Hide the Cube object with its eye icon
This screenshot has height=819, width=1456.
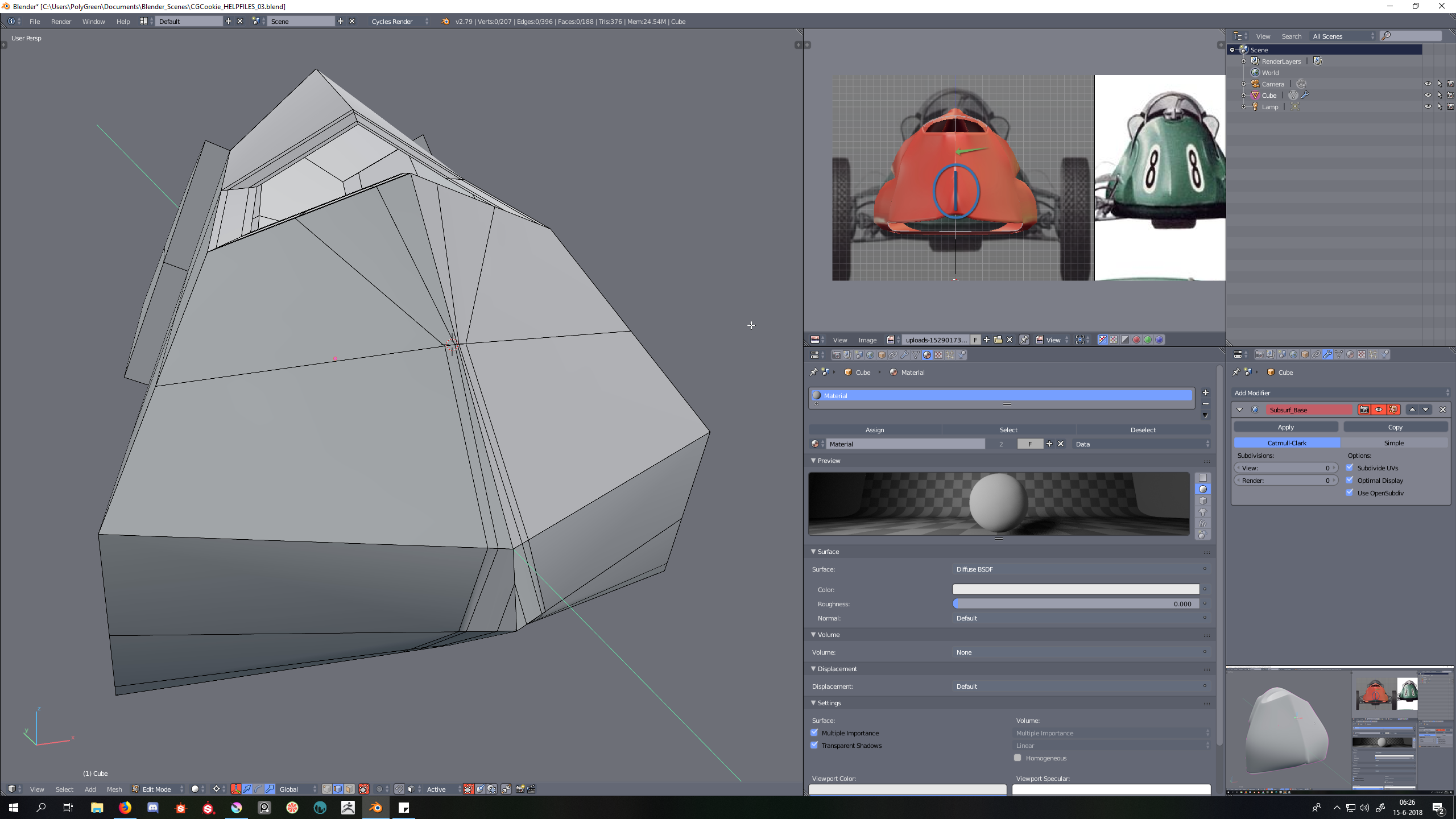tap(1428, 95)
